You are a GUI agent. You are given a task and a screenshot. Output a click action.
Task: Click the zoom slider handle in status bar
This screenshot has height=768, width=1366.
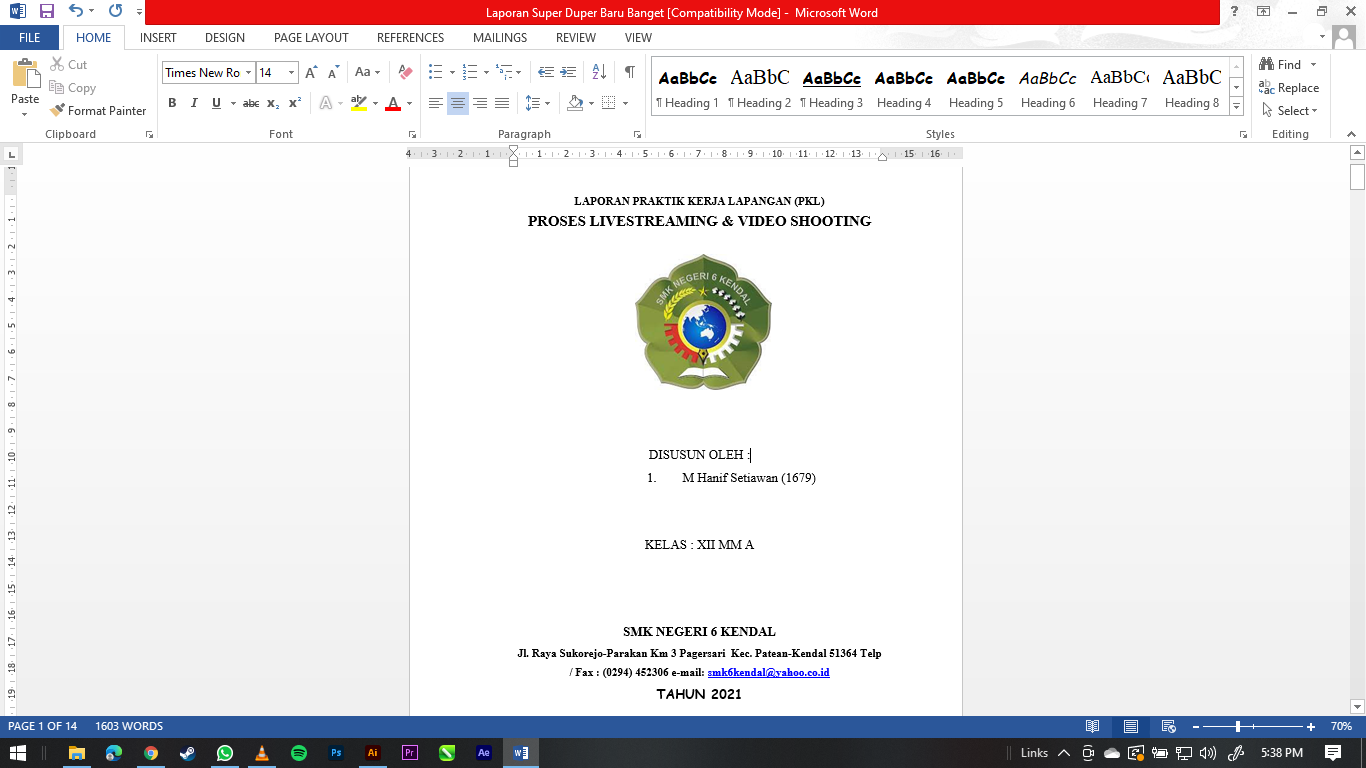1238,726
